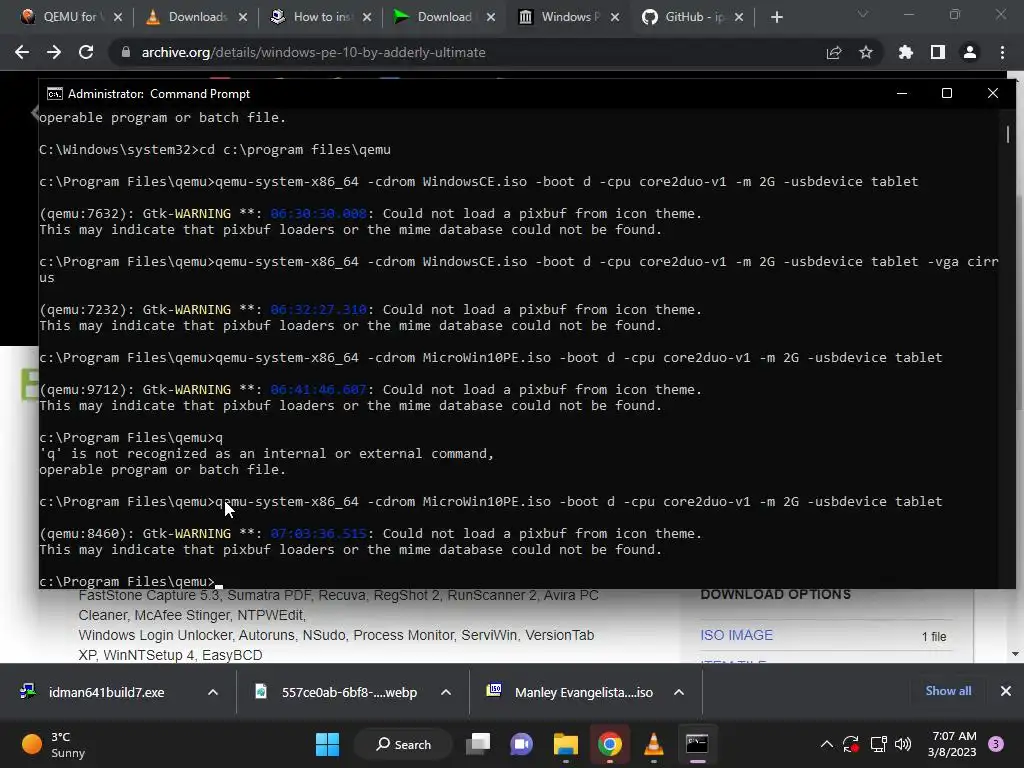
Task: Open the Windows Start menu
Action: pos(327,744)
